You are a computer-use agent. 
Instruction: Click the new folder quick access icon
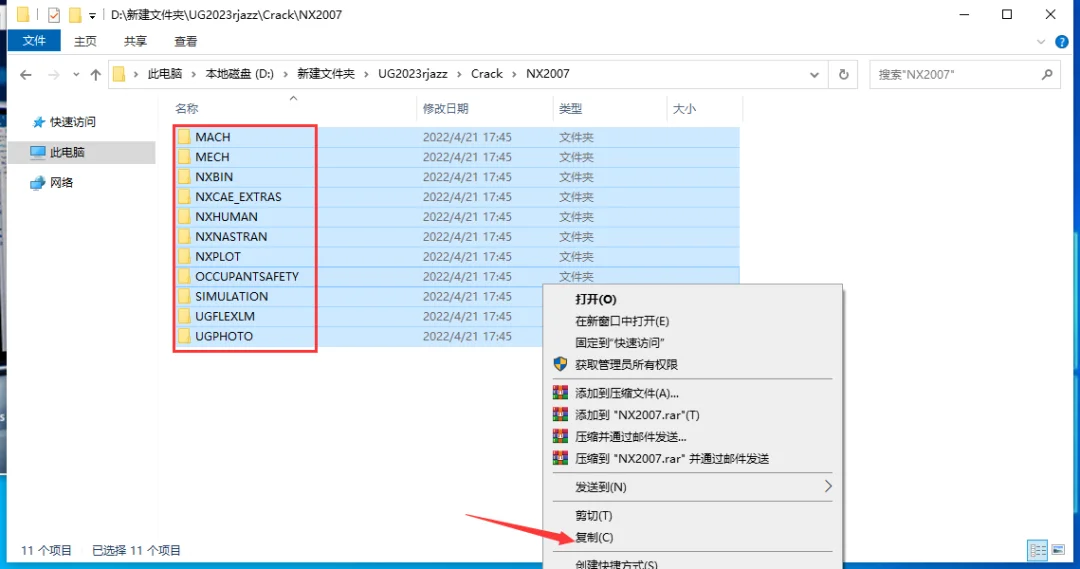coord(74,14)
